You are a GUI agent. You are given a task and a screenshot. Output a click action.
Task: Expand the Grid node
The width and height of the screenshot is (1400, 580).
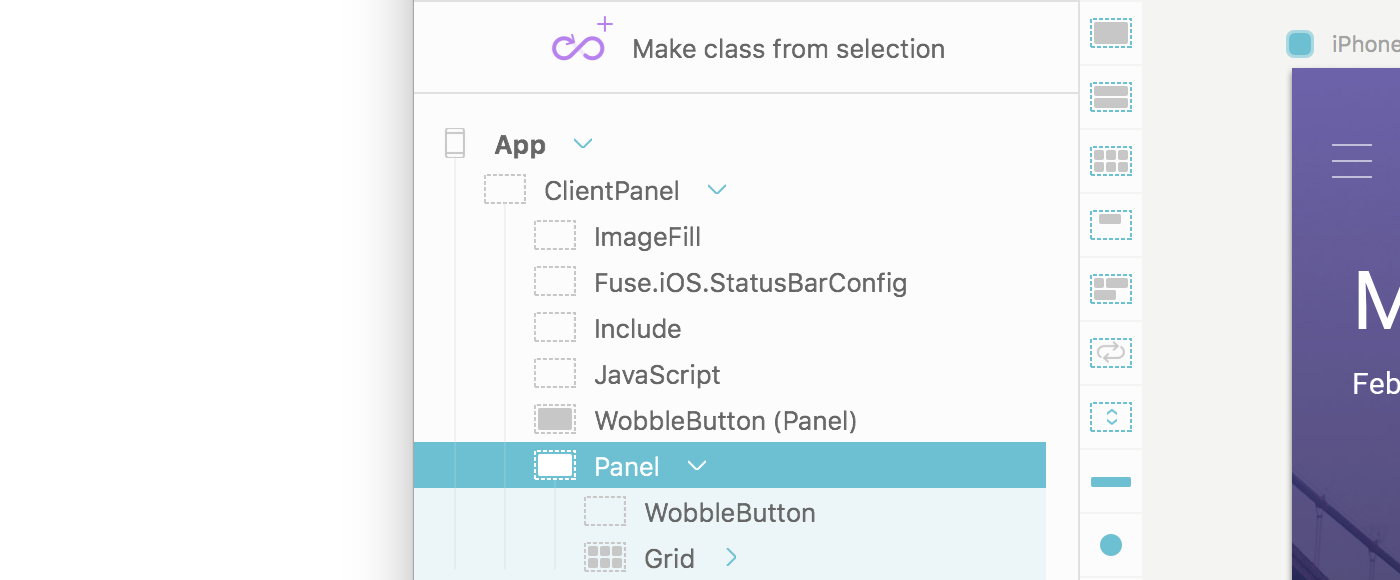coord(731,558)
